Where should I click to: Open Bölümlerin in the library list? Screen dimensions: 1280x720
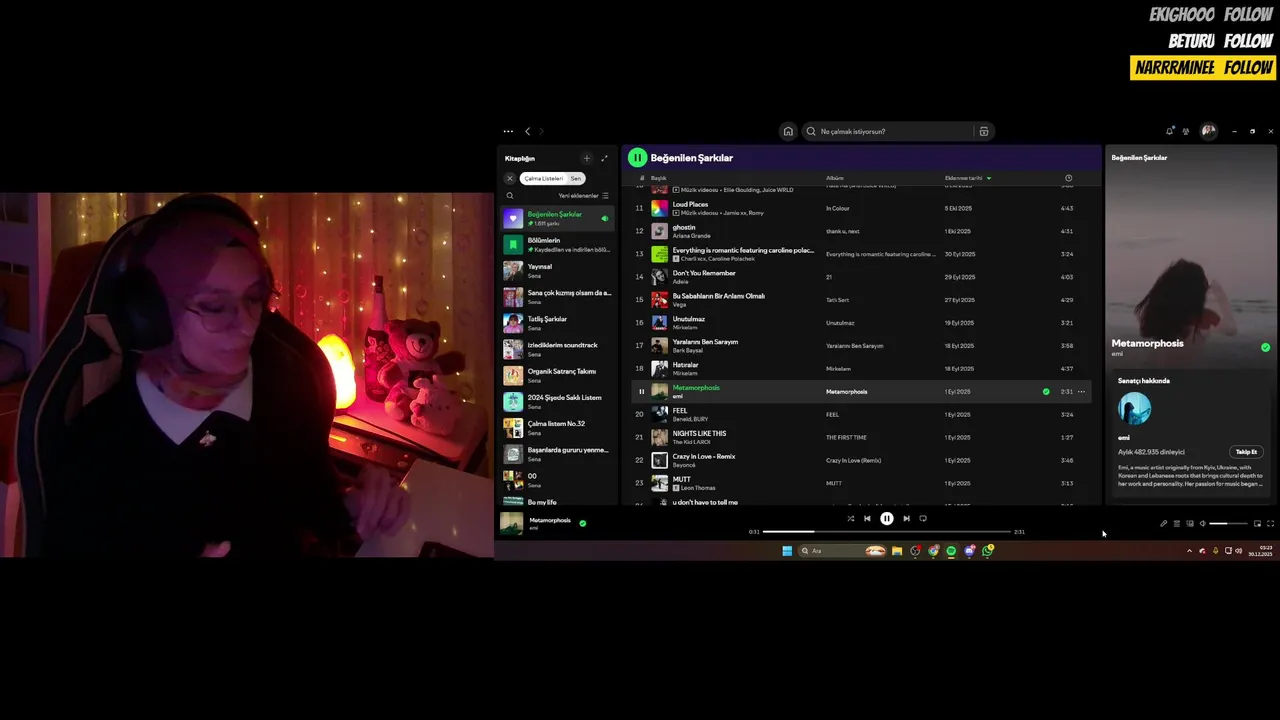pyautogui.click(x=557, y=245)
